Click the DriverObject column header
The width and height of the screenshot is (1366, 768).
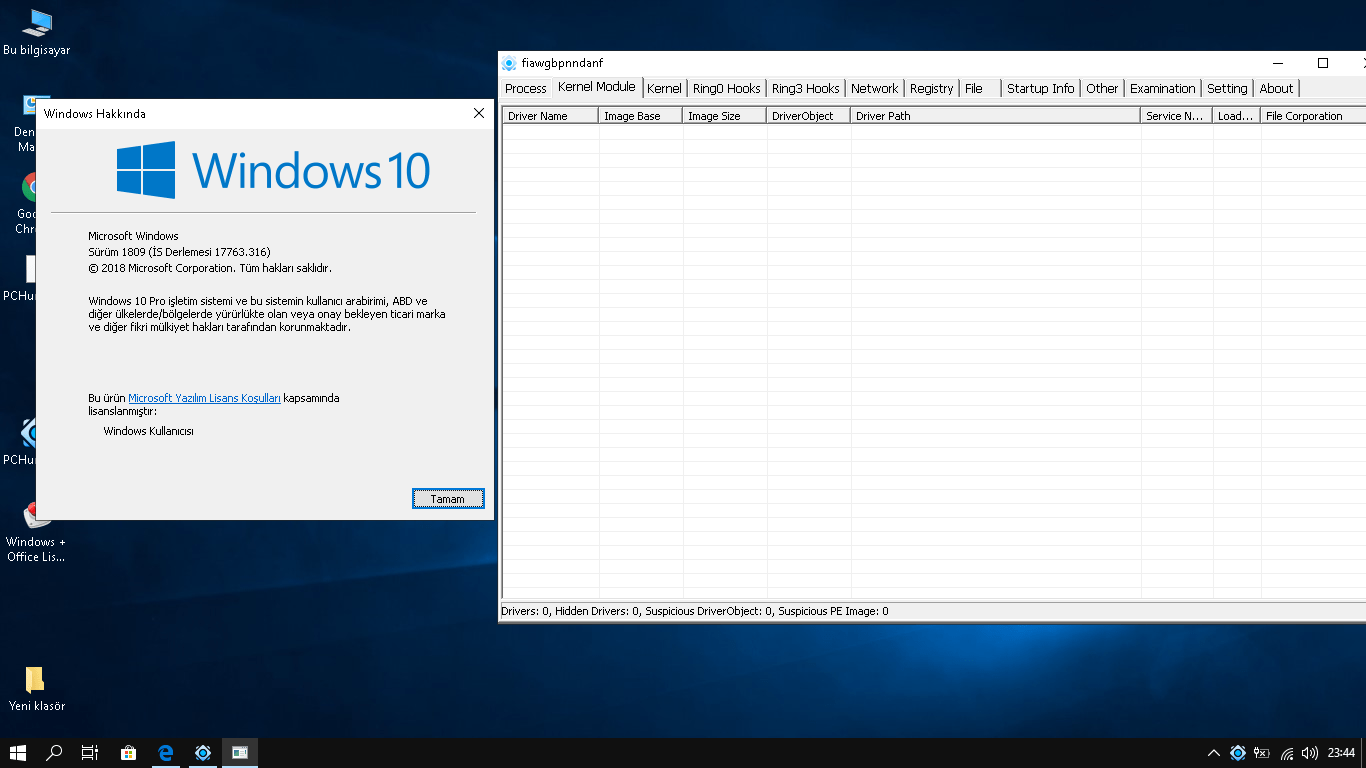810,116
